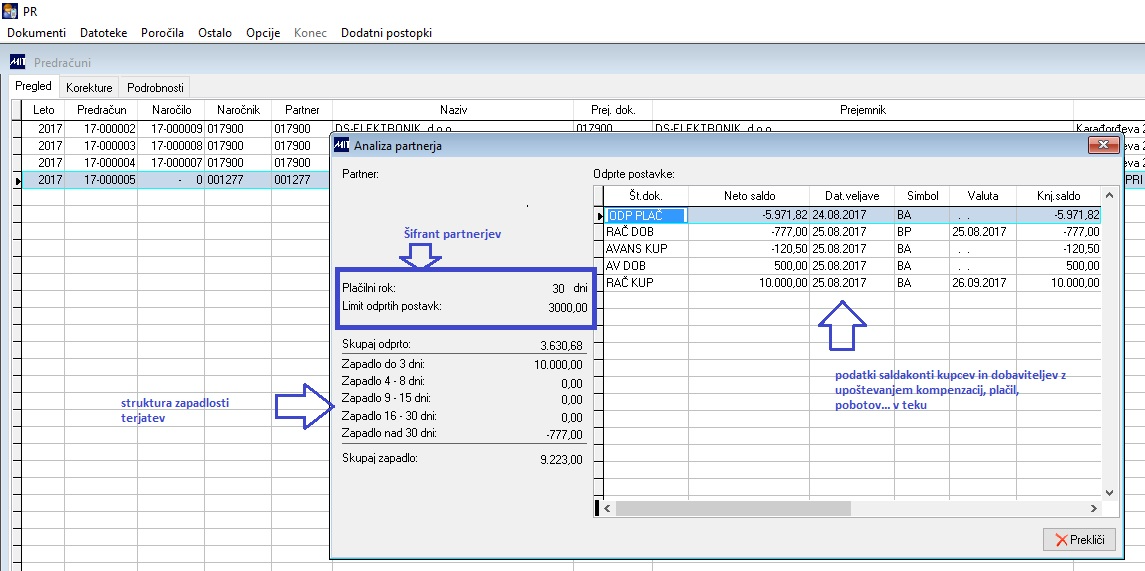The height and width of the screenshot is (571, 1145).
Task: Switch to the Korekture tab
Action: [89, 88]
